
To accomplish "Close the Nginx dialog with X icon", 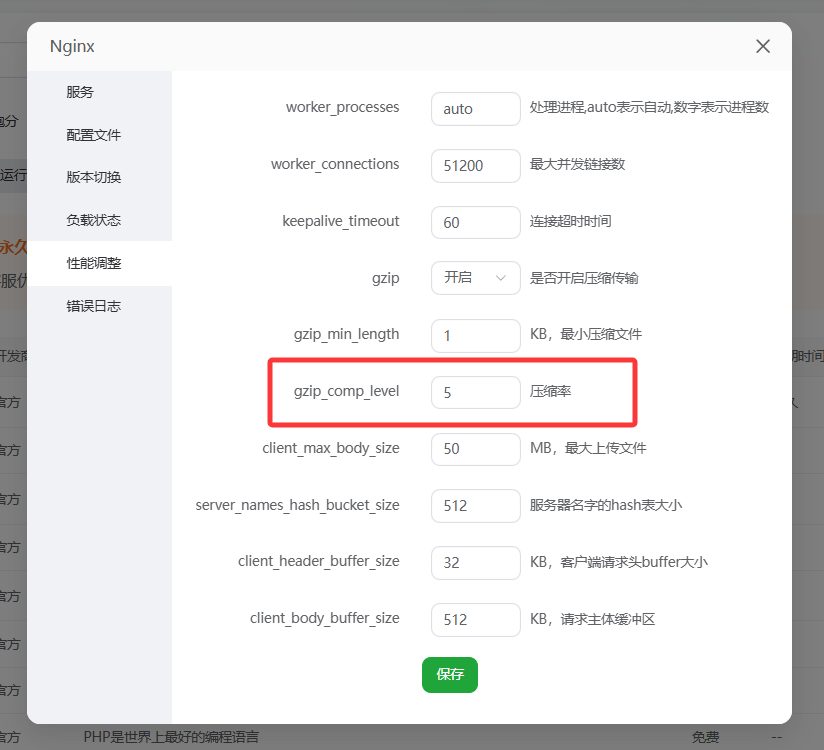I will click(763, 47).
